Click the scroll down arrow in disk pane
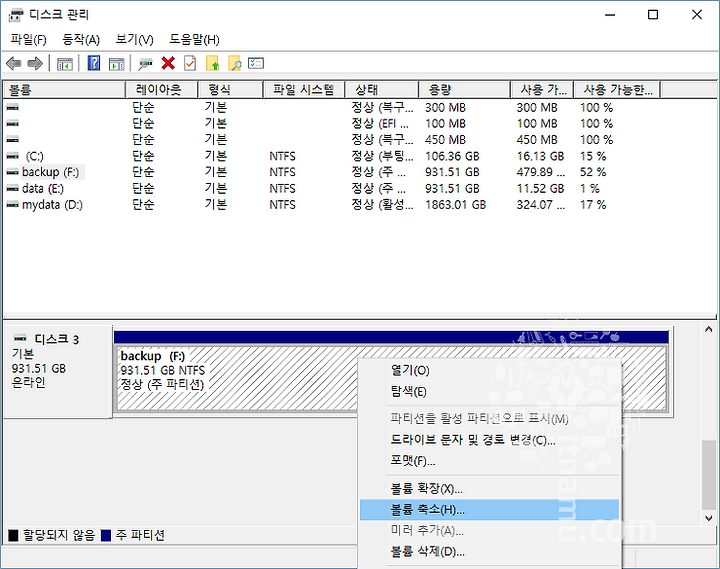Image resolution: width=720 pixels, height=569 pixels. point(709,518)
